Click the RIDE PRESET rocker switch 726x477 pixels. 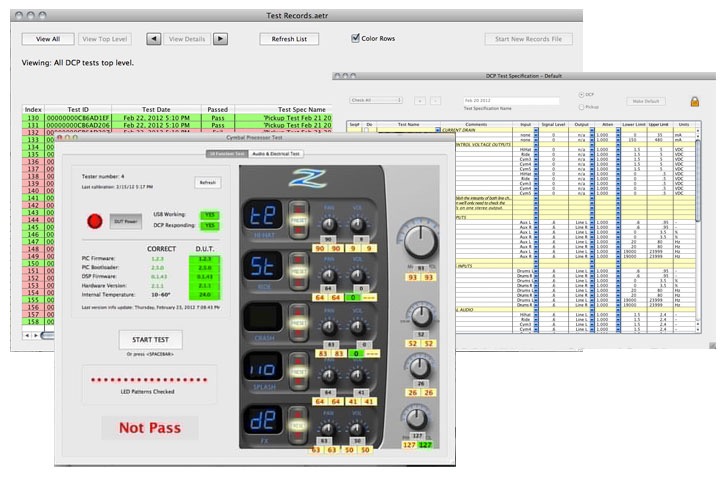(x=298, y=271)
